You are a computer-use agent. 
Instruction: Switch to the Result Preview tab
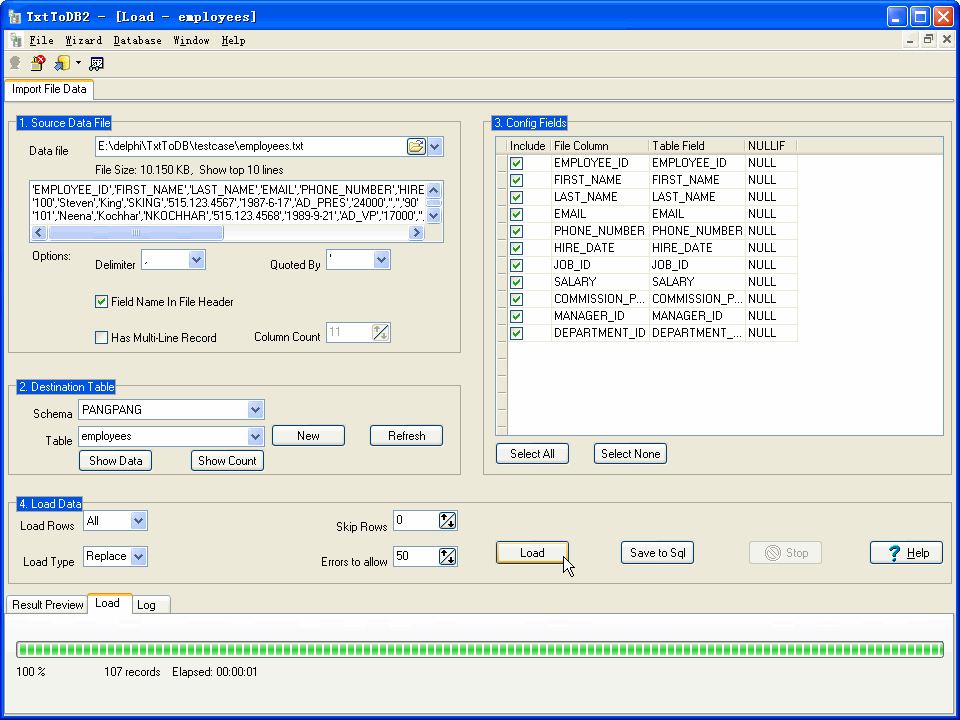[47, 605]
